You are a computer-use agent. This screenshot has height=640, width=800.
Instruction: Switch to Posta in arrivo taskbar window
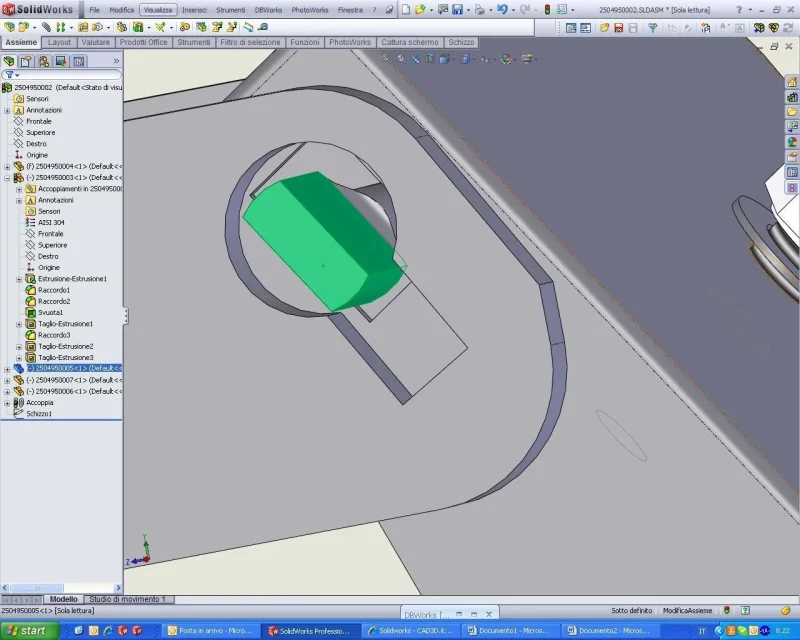211,631
